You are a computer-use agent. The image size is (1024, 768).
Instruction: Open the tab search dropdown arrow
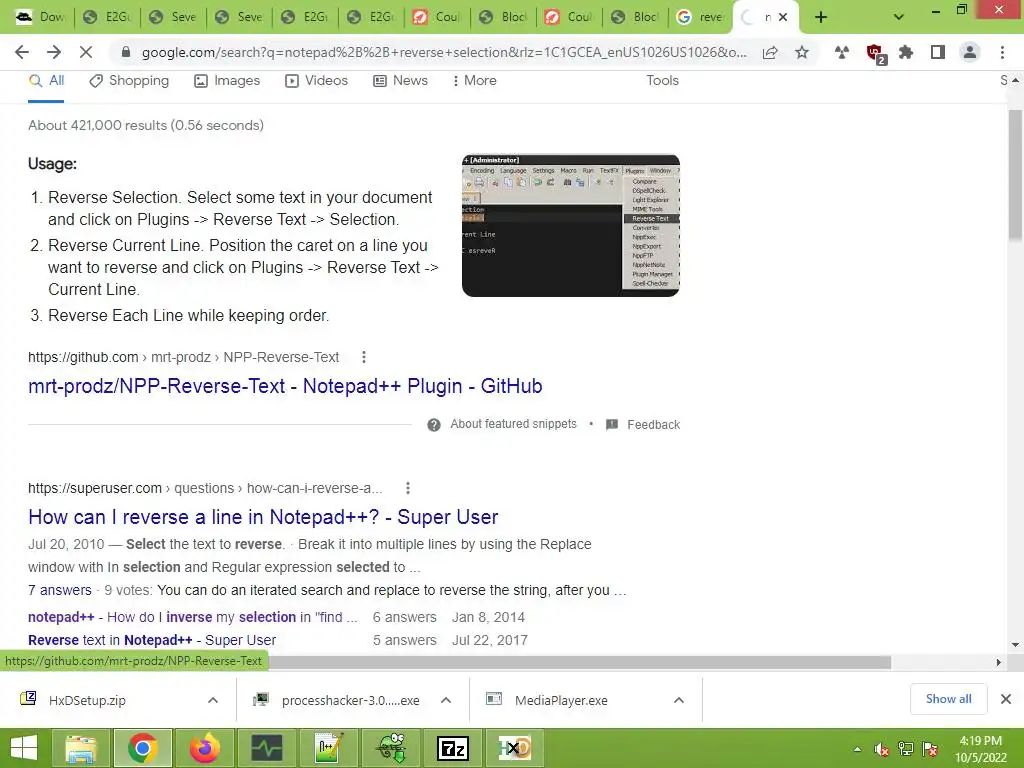[899, 17]
